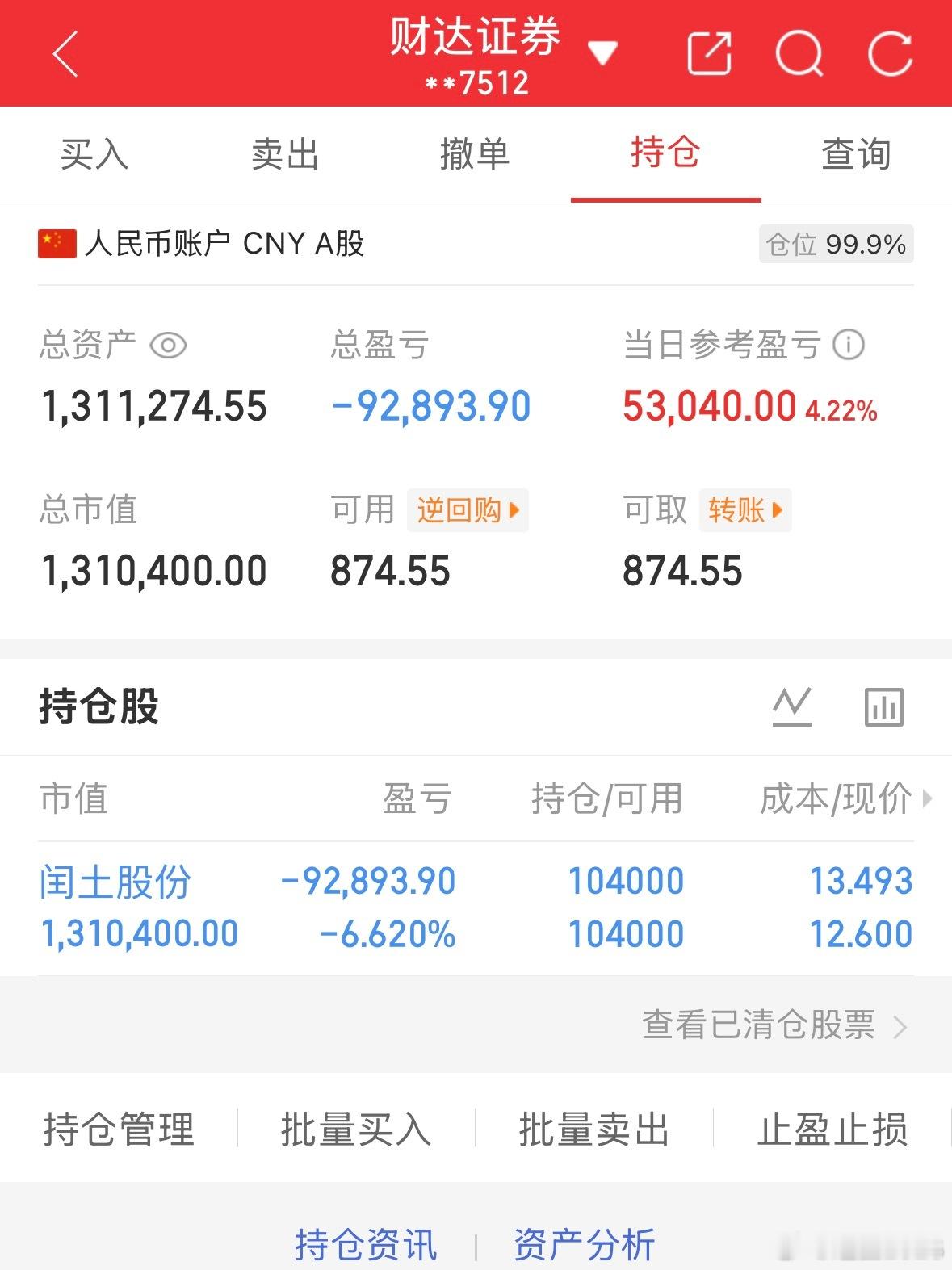
Task: Tap the -6.620% loss percentage
Action: click(388, 934)
